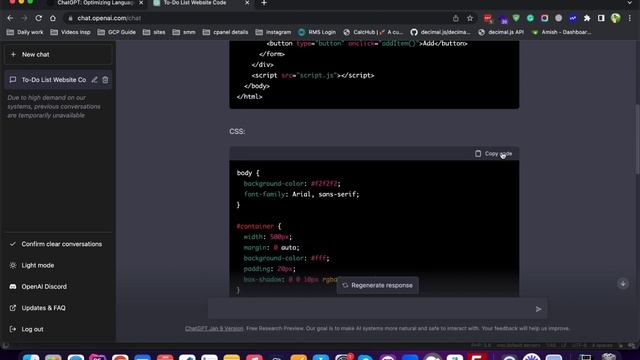Go to the browser home icon
Image resolution: width=640 pixels, height=360 pixels.
(x=53, y=18)
